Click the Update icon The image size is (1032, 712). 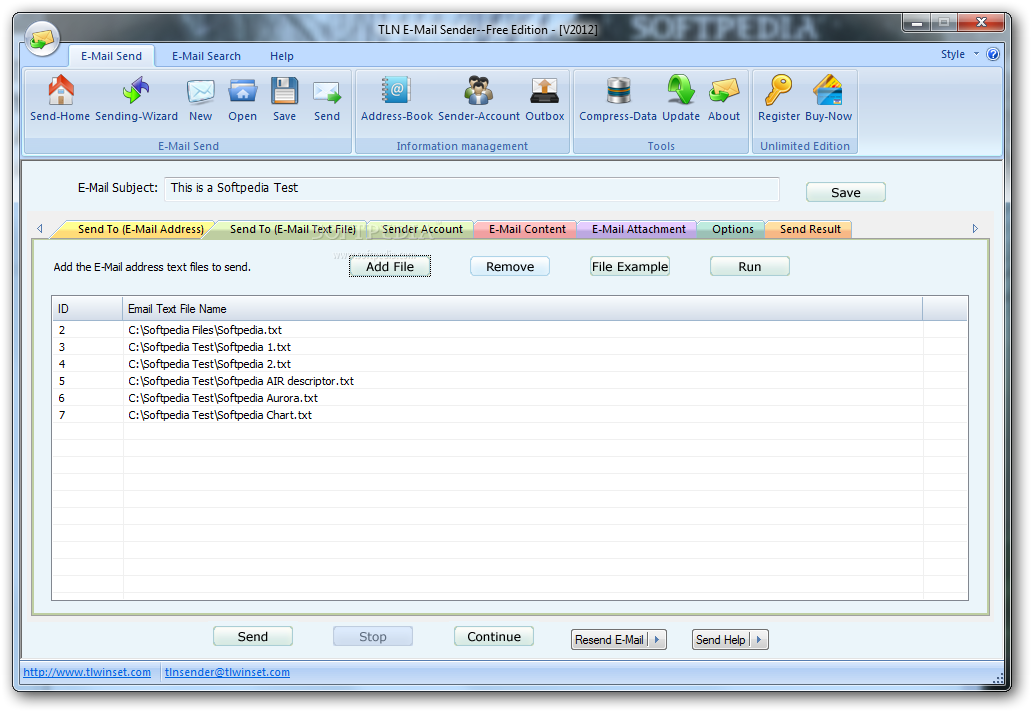(x=681, y=98)
